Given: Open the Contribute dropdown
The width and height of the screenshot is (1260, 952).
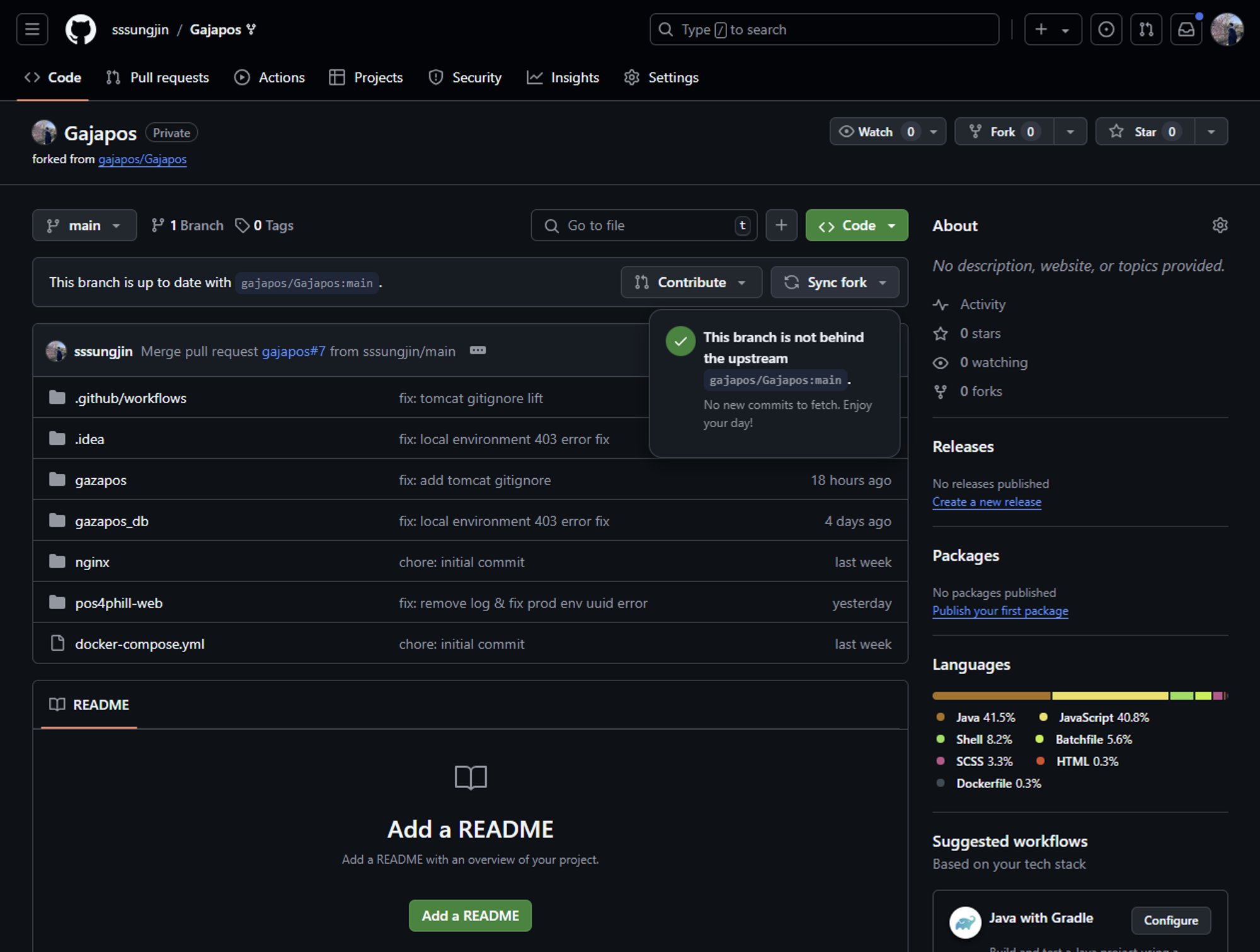Looking at the screenshot, I should tap(690, 282).
